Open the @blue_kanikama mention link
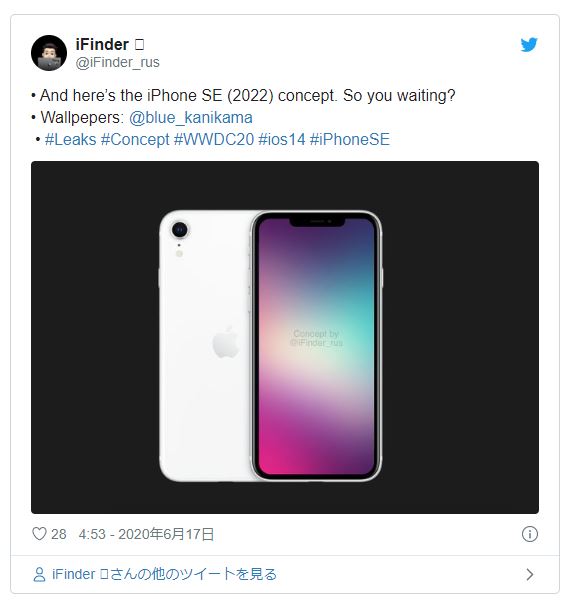 click(191, 117)
